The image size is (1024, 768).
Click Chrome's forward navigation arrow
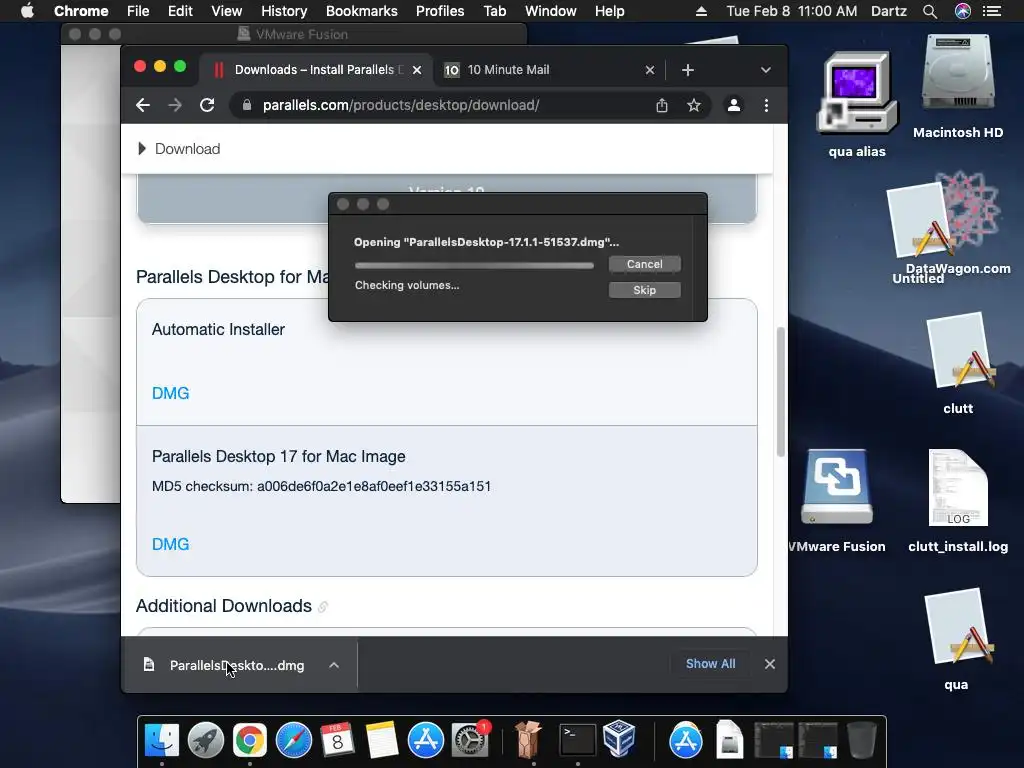click(174, 105)
